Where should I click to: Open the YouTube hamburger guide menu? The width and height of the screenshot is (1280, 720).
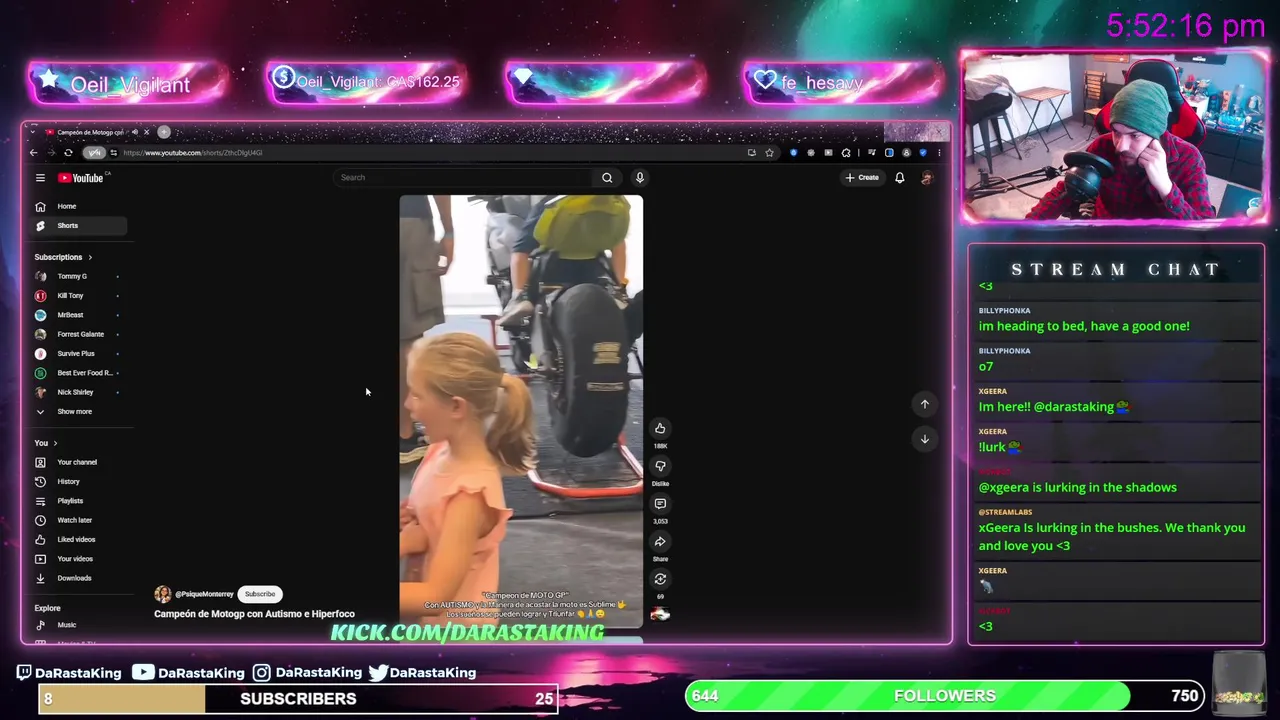40,178
